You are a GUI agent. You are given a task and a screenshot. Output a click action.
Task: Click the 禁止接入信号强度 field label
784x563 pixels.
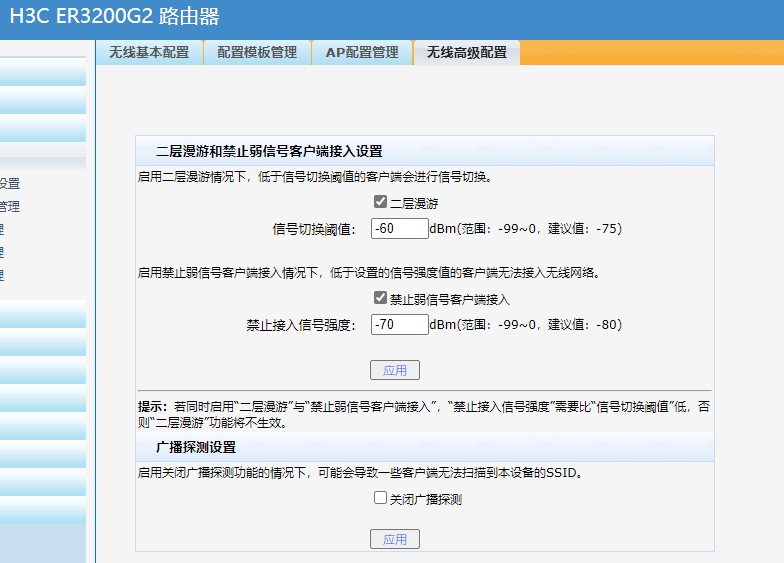[301, 325]
